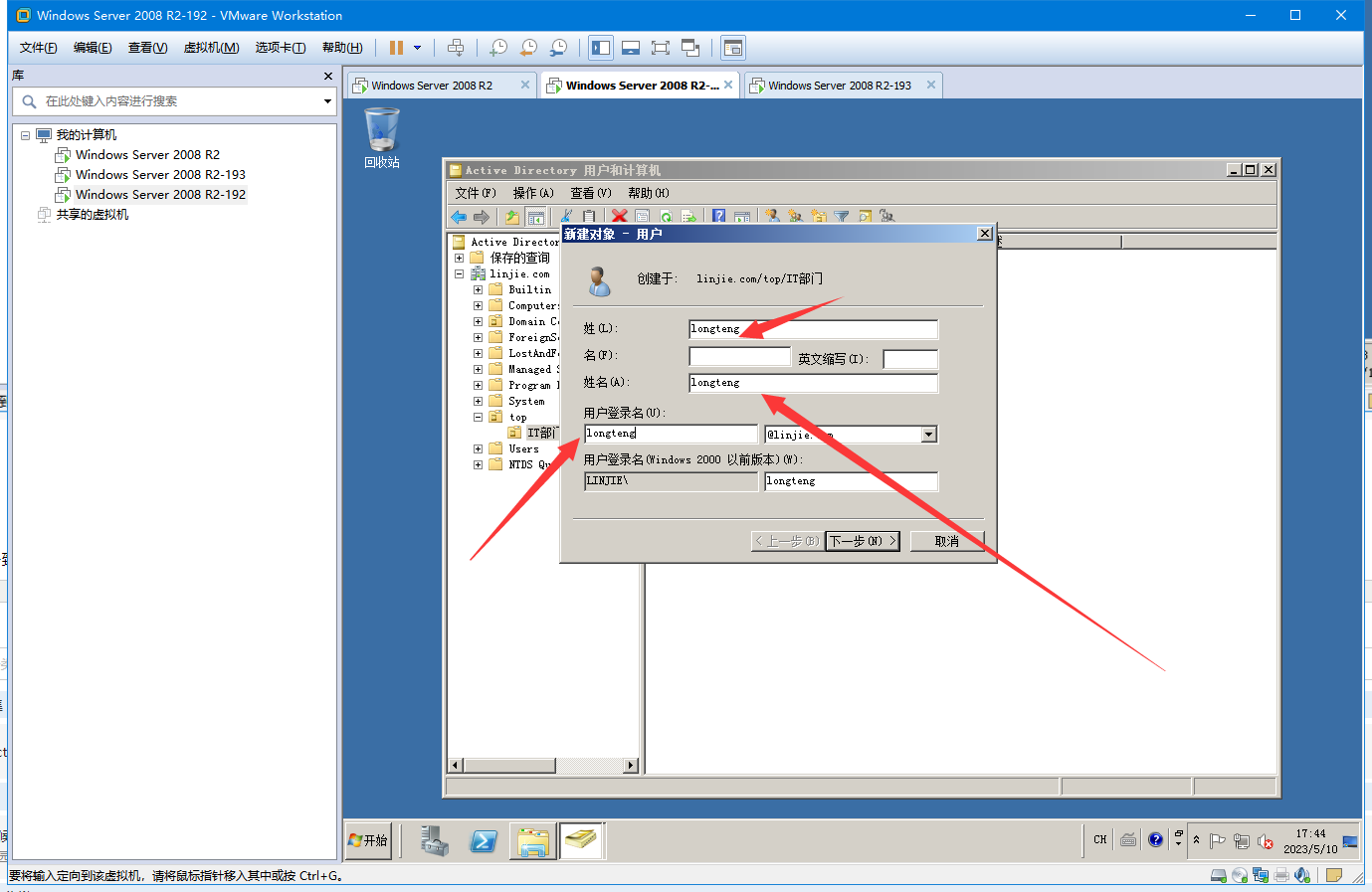The image size is (1372, 892).
Task: Open the snapshot manager
Action: pyautogui.click(x=558, y=48)
